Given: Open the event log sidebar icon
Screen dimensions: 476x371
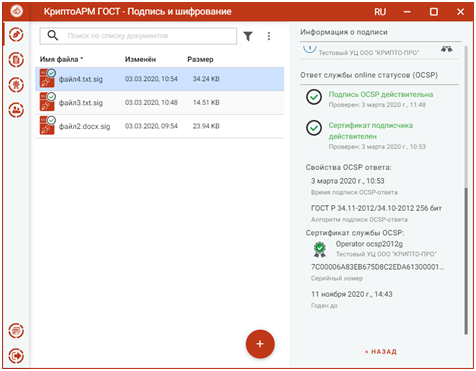Looking at the screenshot, I should 16,331.
